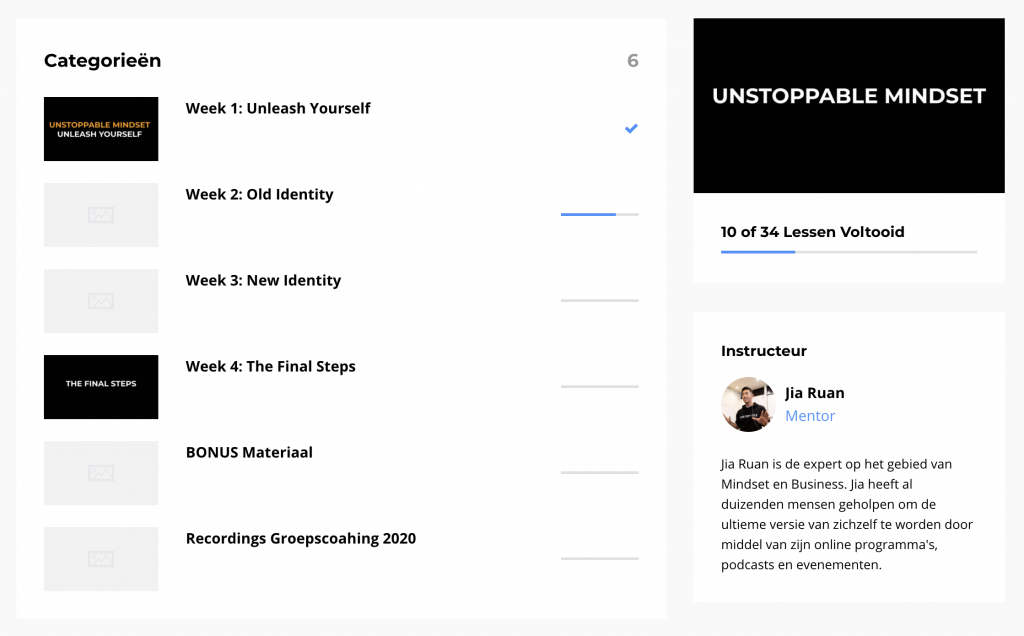Viewport: 1024px width, 636px height.
Task: Click the category count number 6
Action: point(633,61)
